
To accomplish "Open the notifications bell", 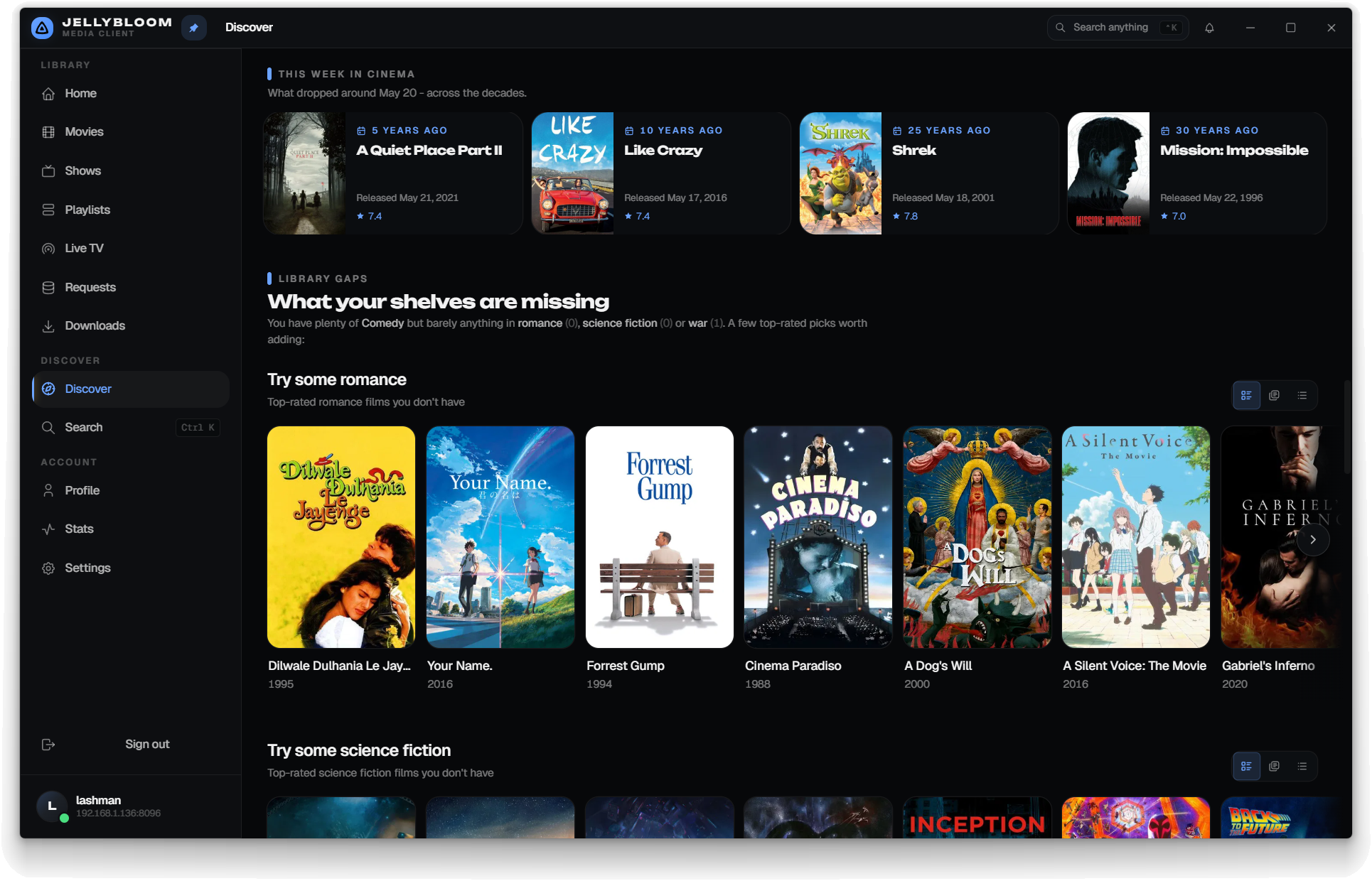I will pyautogui.click(x=1209, y=28).
